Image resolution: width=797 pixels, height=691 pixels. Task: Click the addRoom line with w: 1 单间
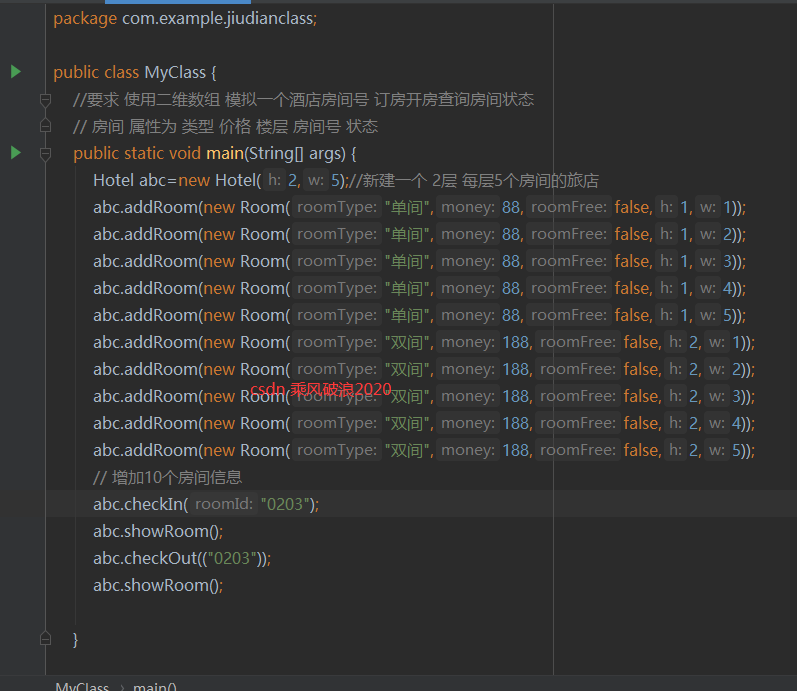(x=419, y=207)
